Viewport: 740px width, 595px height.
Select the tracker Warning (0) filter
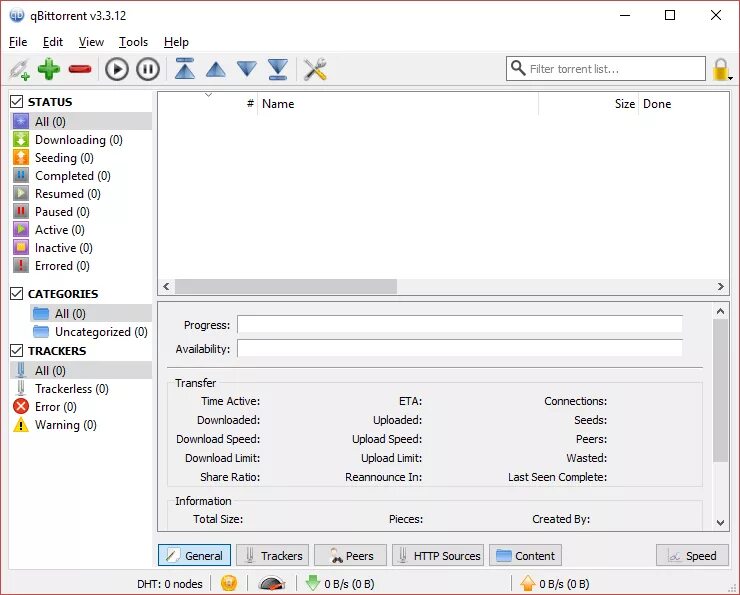[x=81, y=425]
